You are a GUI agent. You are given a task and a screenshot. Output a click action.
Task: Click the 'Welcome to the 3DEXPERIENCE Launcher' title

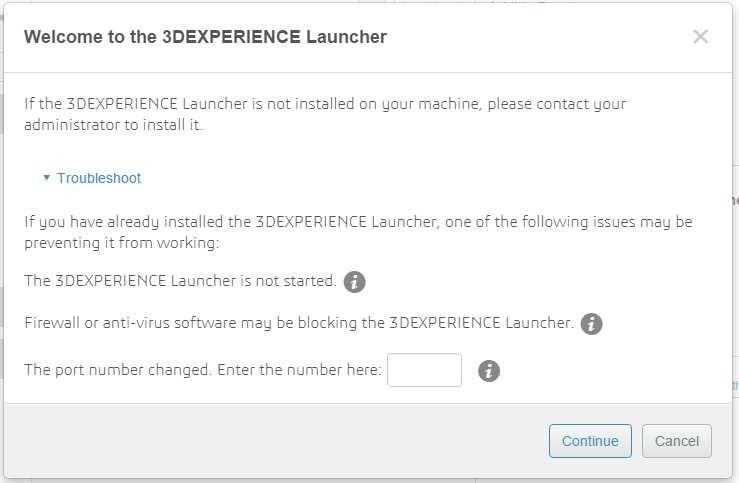tap(205, 37)
